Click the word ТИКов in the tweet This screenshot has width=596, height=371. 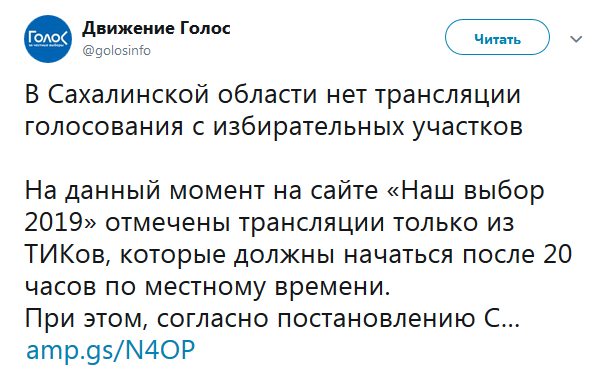point(67,254)
